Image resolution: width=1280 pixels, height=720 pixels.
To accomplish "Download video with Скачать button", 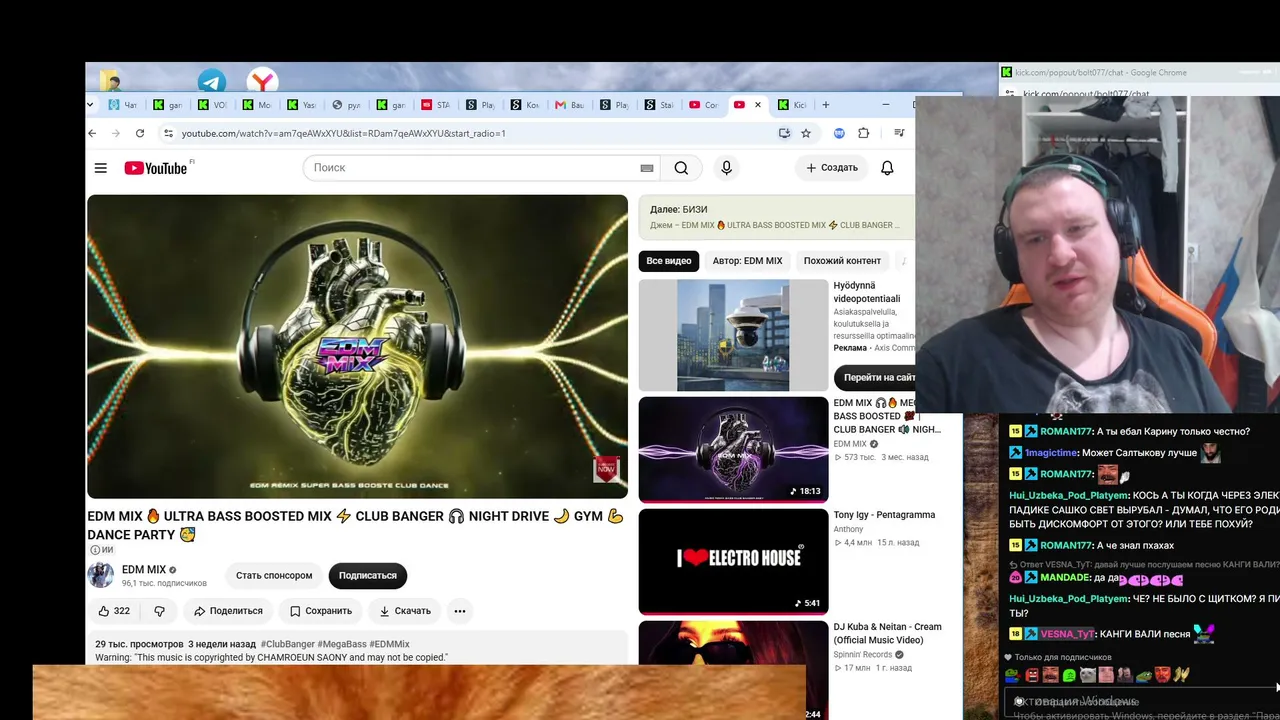I will click(x=405, y=611).
